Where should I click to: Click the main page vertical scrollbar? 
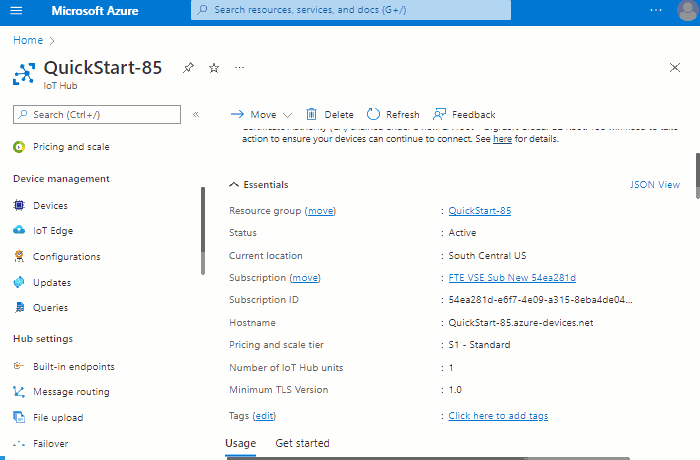click(697, 176)
